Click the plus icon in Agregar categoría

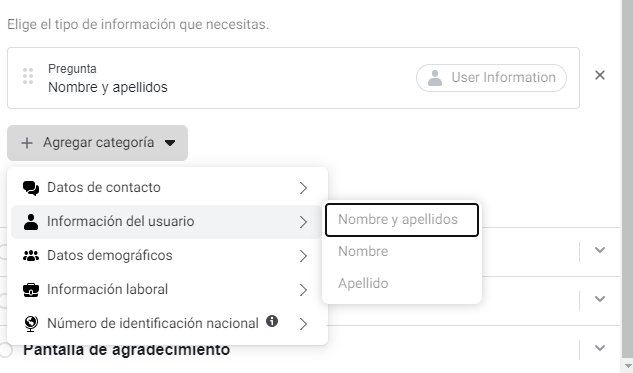pos(27,143)
